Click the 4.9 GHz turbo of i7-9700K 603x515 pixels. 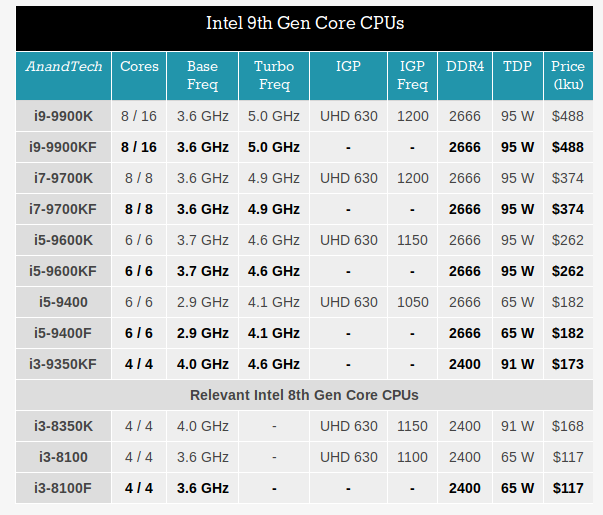tap(274, 178)
